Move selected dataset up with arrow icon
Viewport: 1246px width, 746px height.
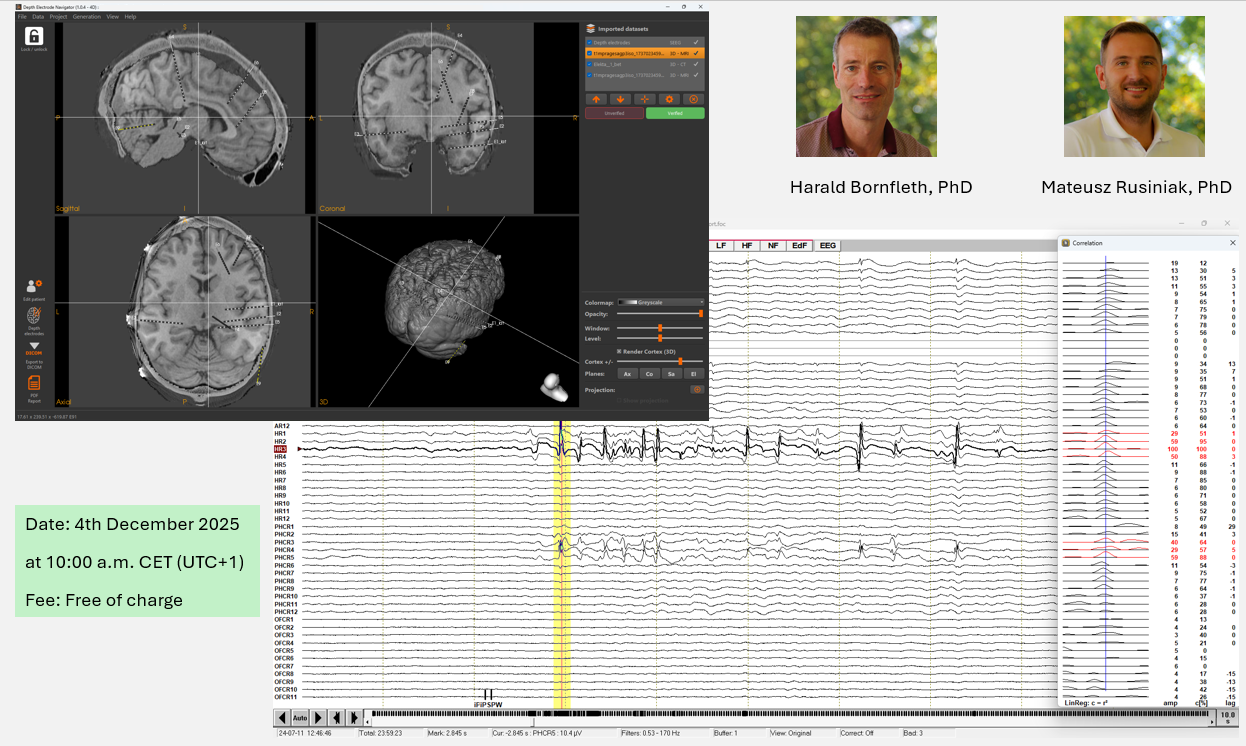[x=595, y=99]
